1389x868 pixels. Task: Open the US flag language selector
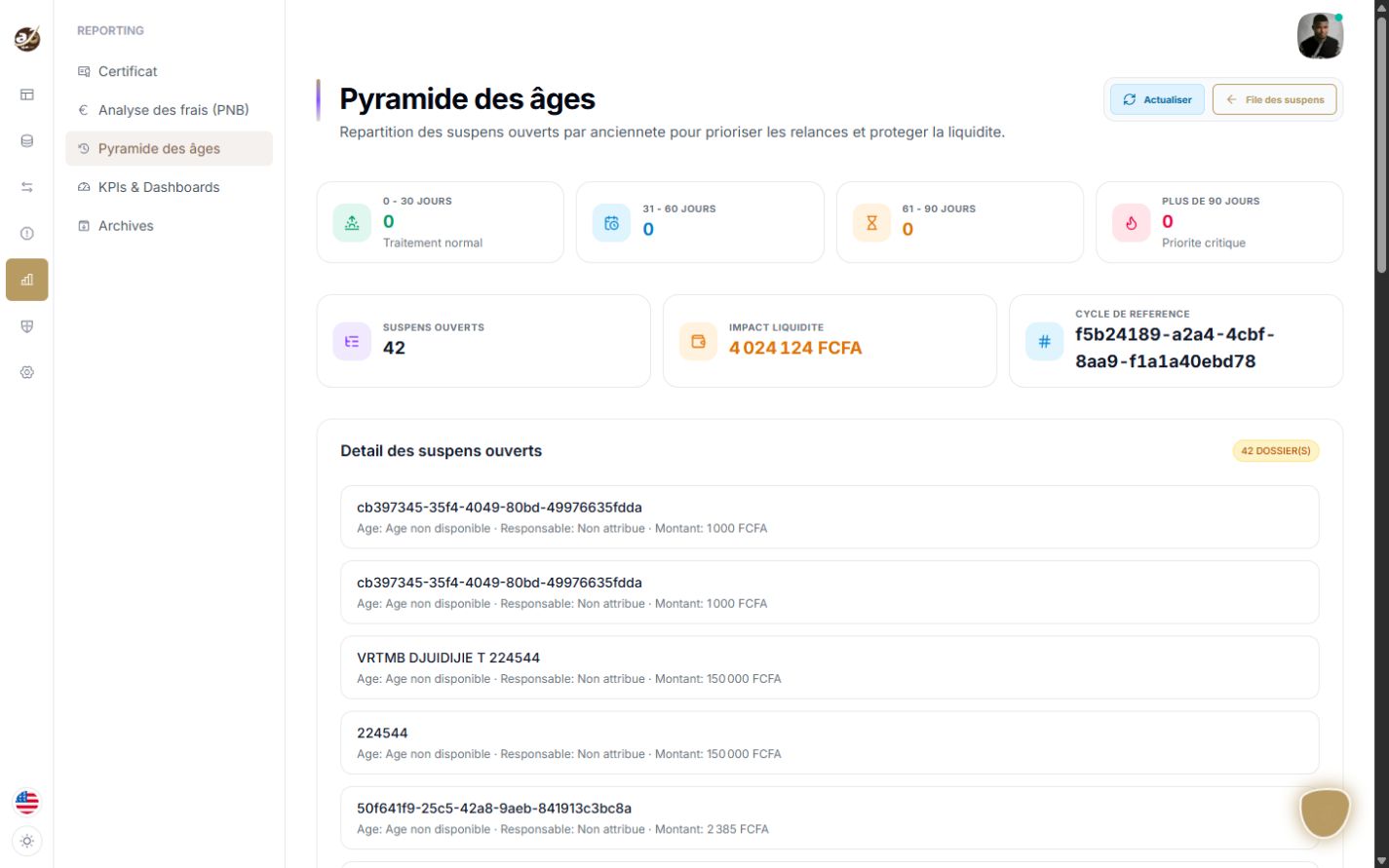26,802
